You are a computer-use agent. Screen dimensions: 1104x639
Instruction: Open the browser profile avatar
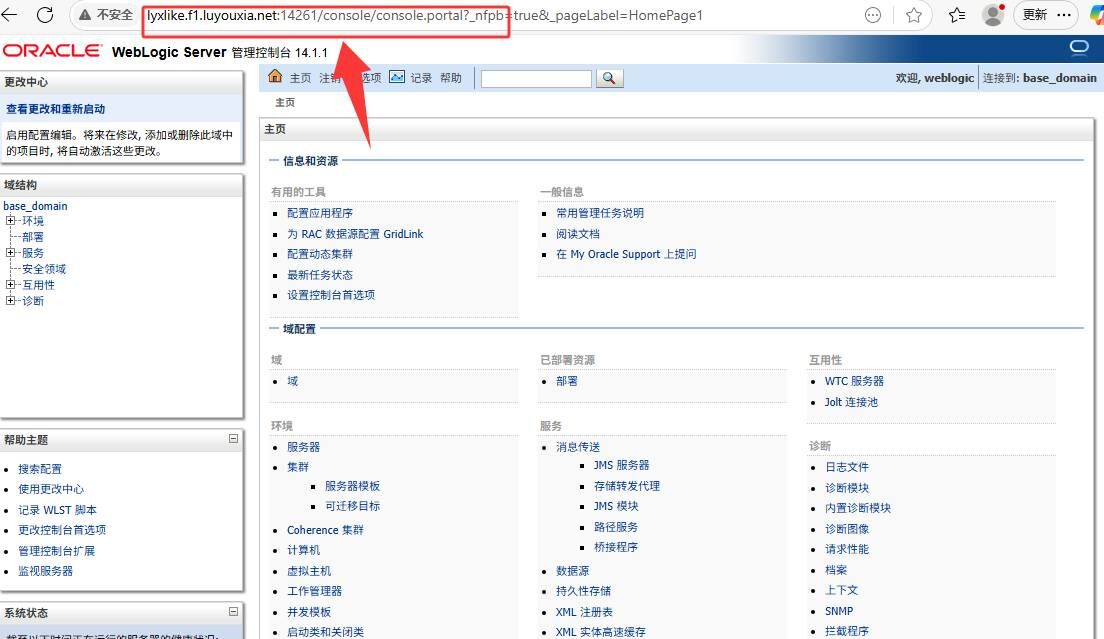point(993,15)
